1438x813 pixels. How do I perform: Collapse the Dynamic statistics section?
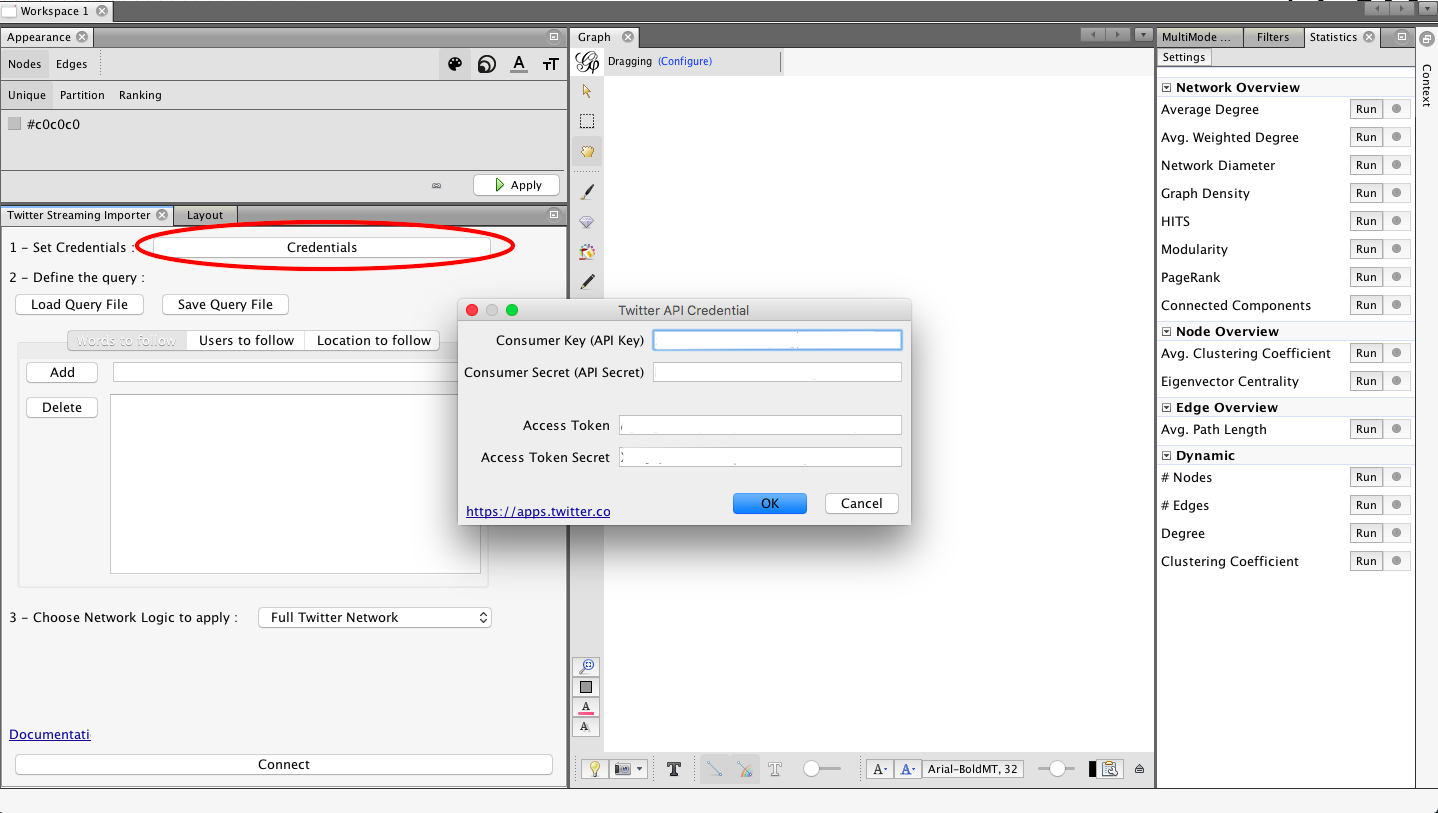[1166, 456]
